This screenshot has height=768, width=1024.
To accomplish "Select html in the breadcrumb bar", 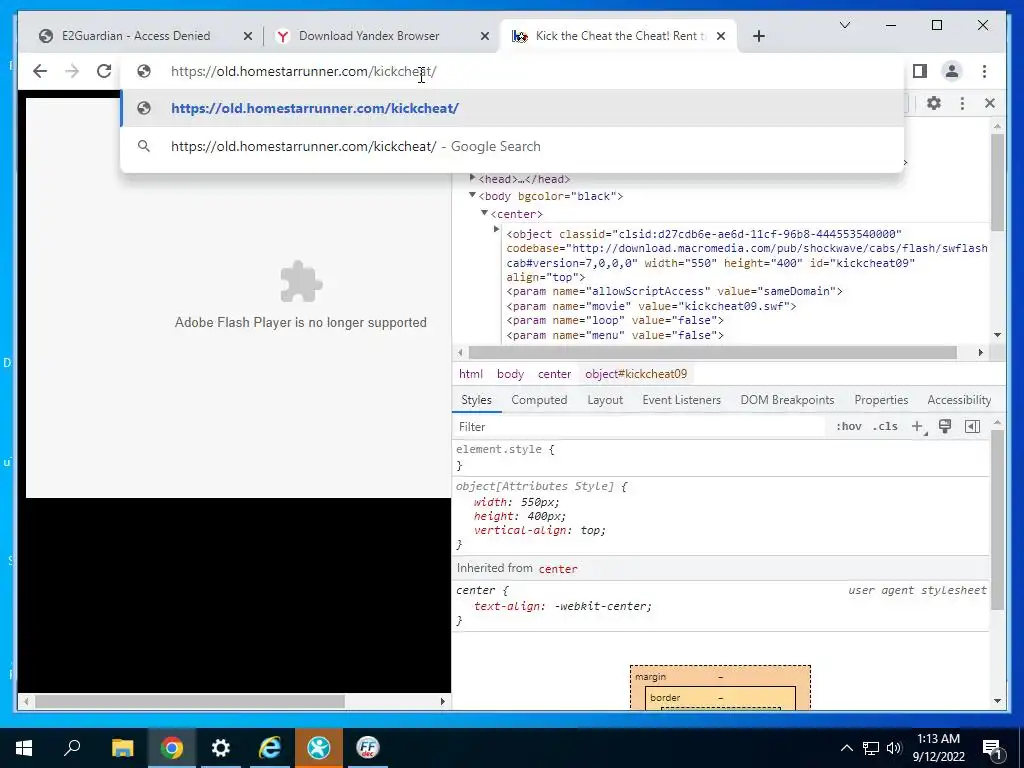I will (x=470, y=374).
